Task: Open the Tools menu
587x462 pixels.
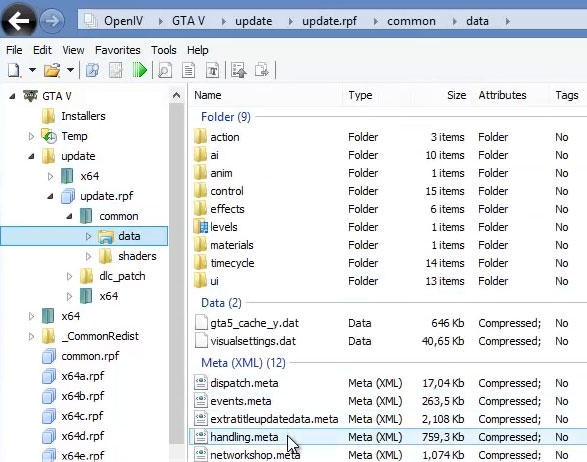Action: coord(164,50)
